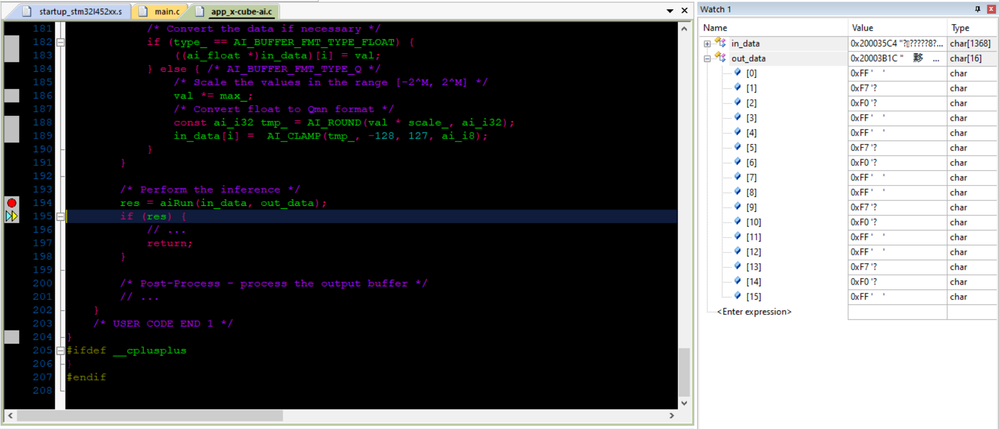Expand the in_data variable node

(707, 44)
